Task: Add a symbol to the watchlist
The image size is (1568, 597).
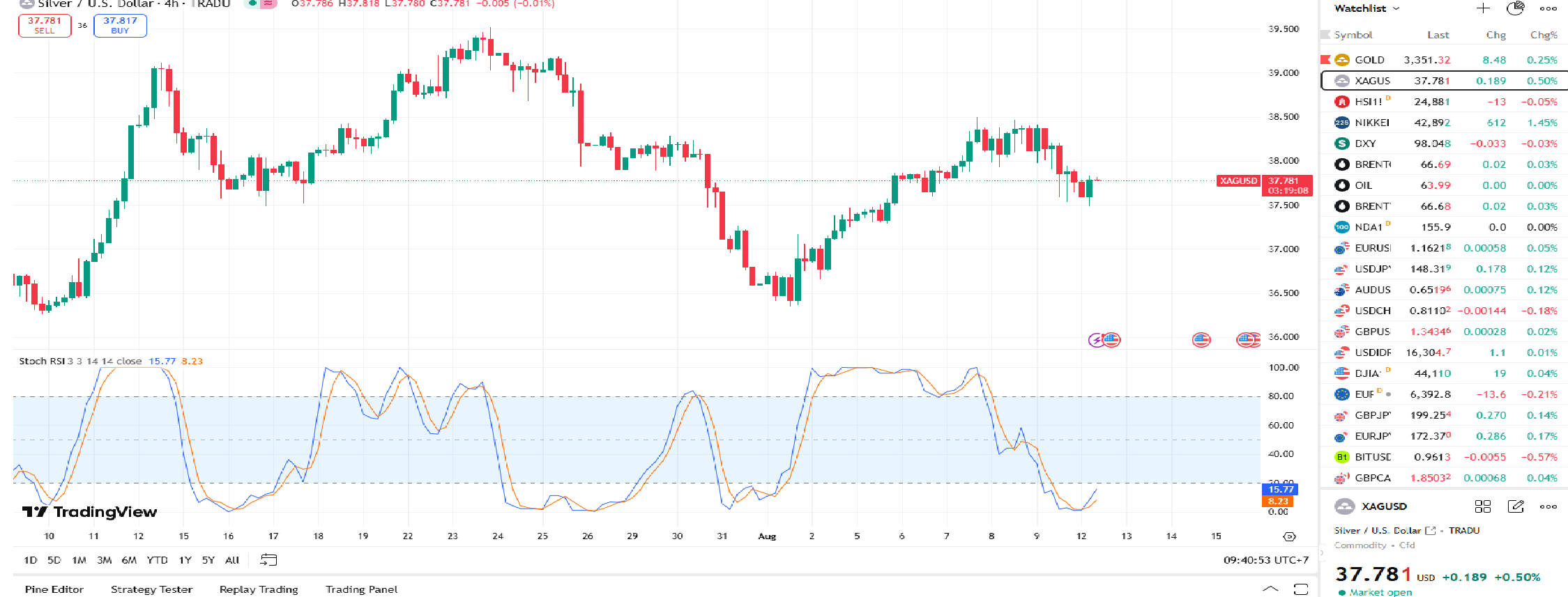Action: point(1483,8)
